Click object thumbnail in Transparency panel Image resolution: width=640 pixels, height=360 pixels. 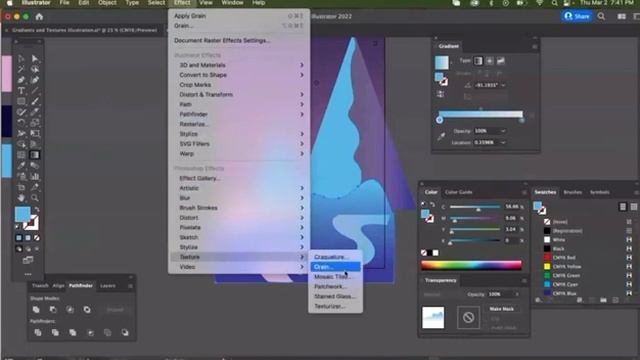click(x=433, y=318)
